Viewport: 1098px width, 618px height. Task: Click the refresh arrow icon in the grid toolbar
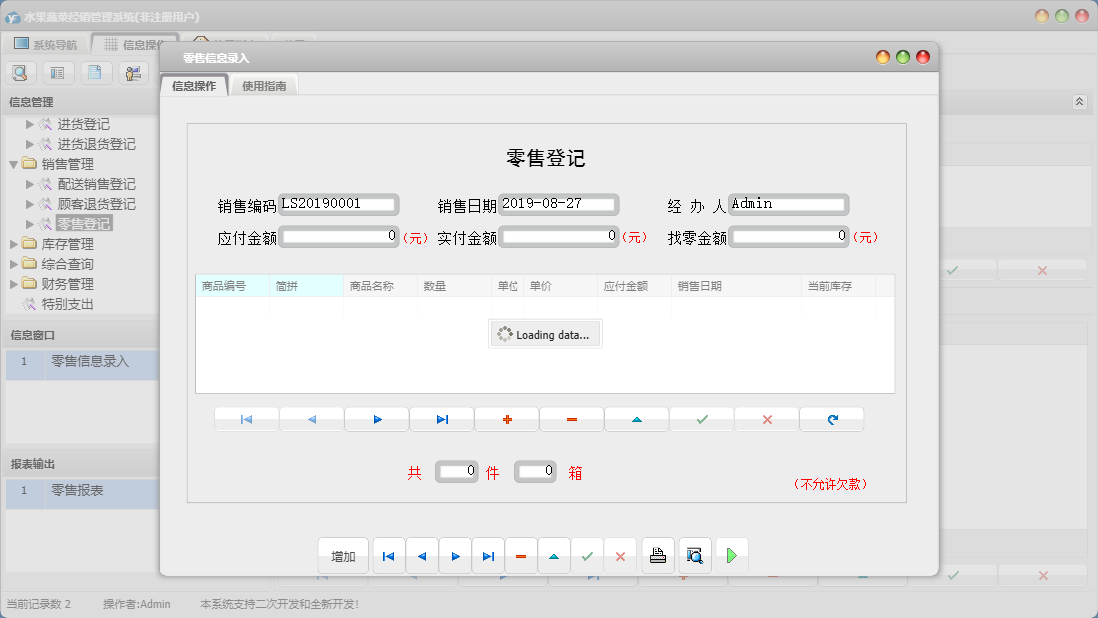[831, 419]
